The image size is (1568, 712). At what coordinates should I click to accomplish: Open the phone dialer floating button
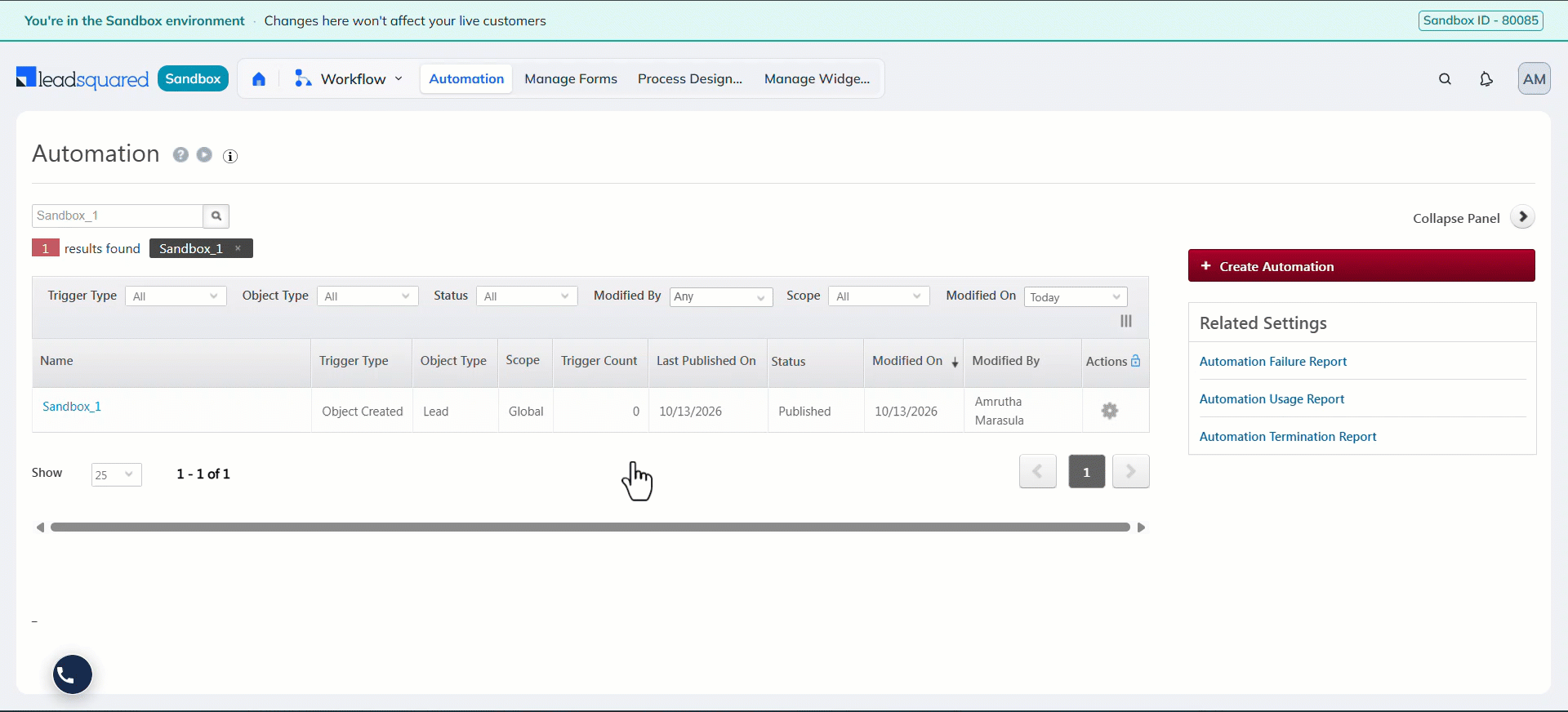tap(73, 674)
